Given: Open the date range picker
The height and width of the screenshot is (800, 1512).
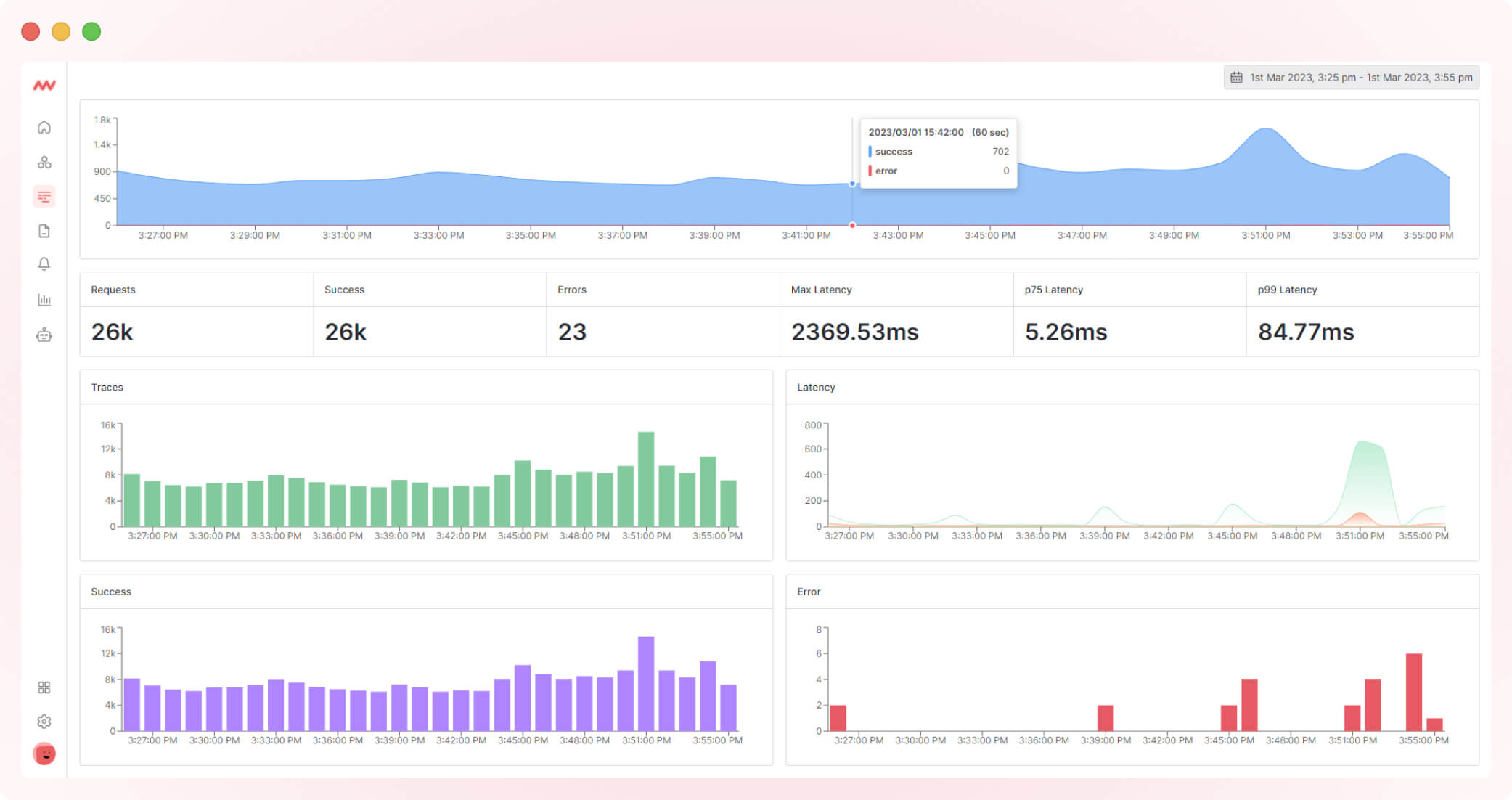Looking at the screenshot, I should (x=1350, y=77).
